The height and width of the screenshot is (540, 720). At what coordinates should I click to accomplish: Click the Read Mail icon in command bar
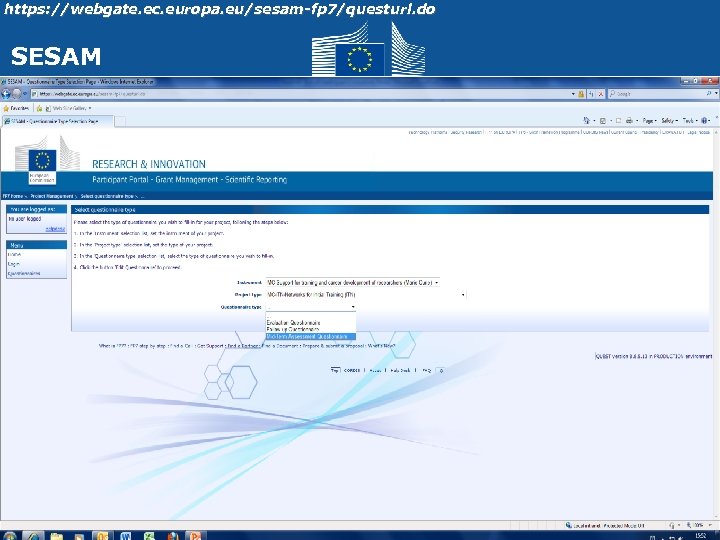coord(618,121)
